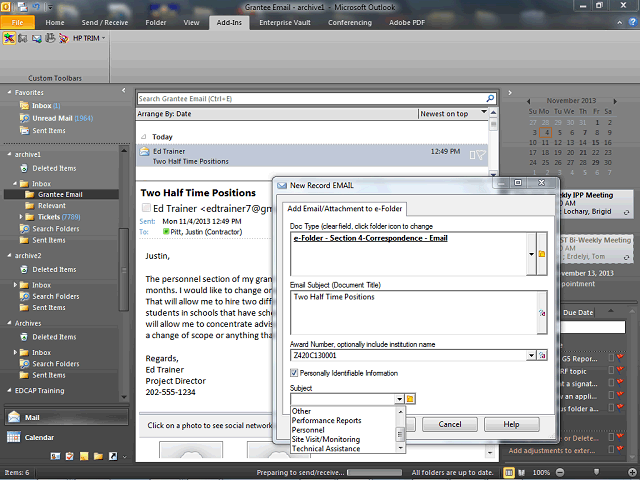Click the folder icon next to Subject dropdown
The image size is (640, 480).
click(x=411, y=399)
